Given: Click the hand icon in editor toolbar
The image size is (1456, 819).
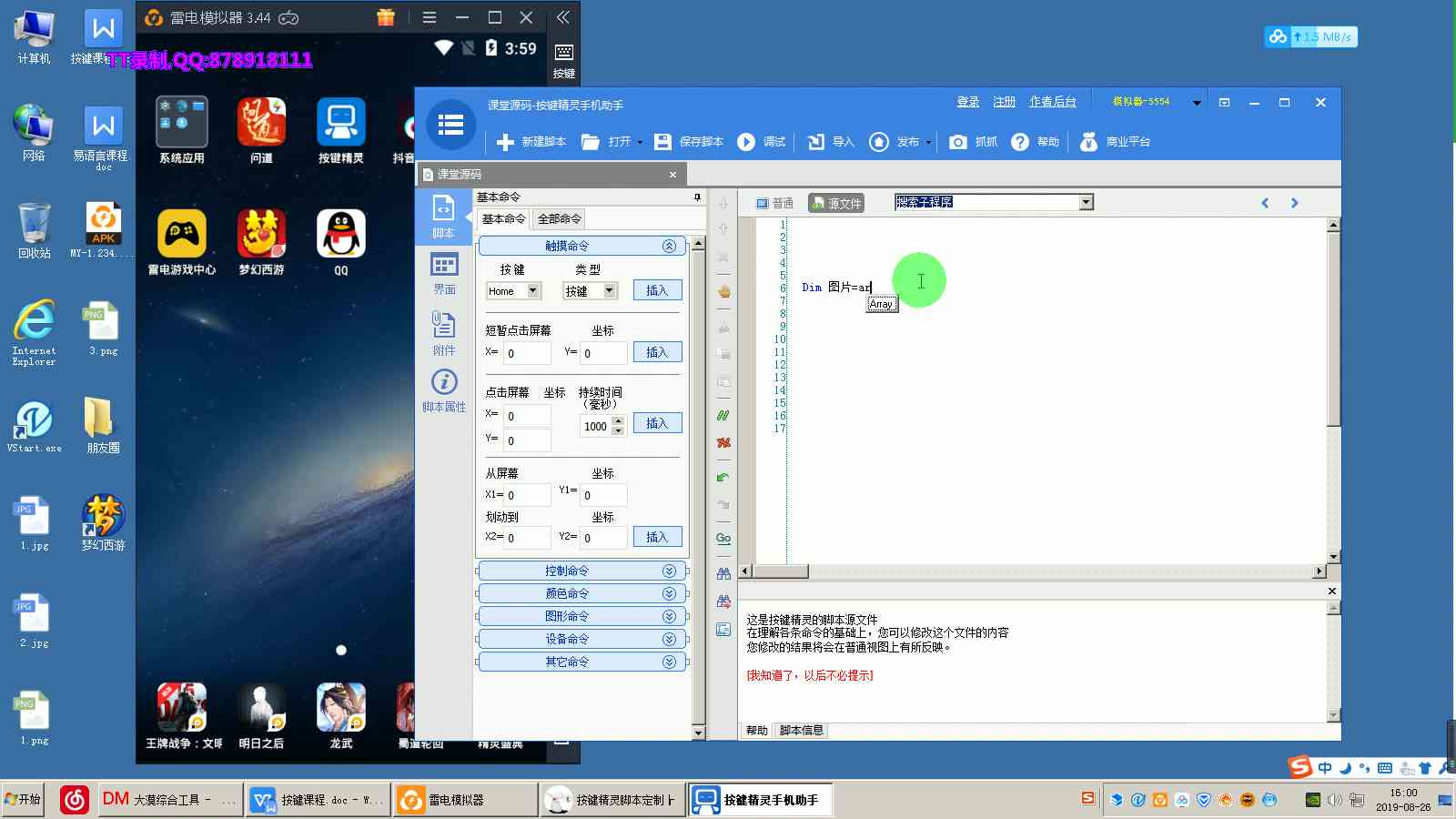Looking at the screenshot, I should pos(723,291).
